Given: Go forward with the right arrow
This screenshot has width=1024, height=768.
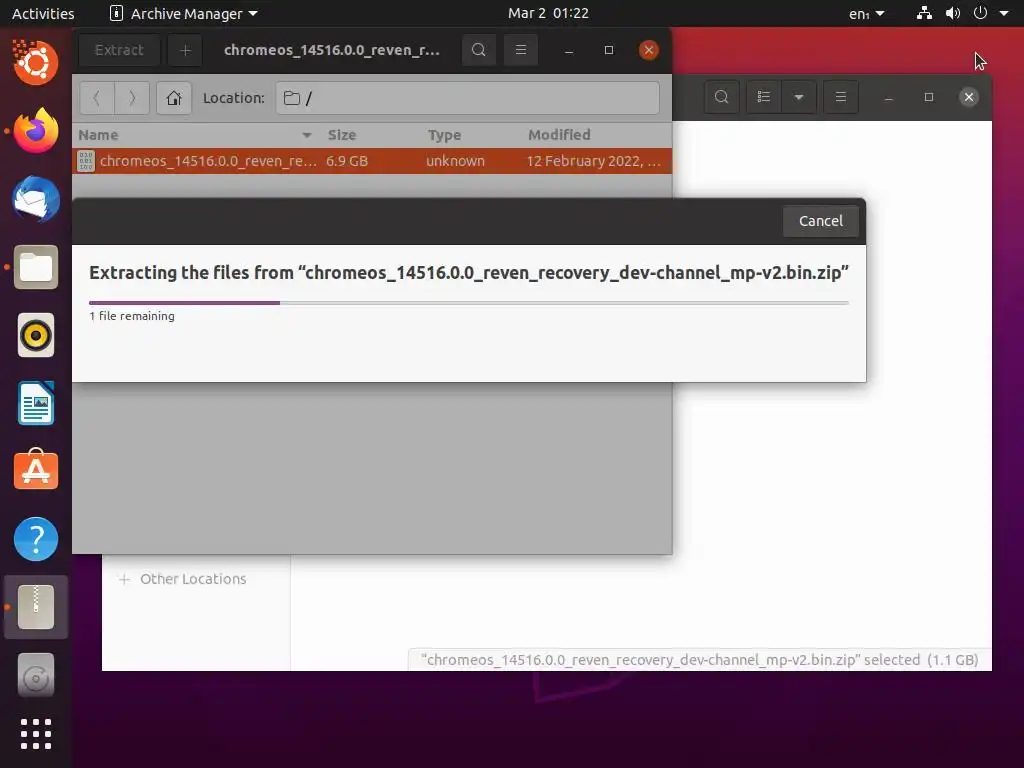Looking at the screenshot, I should (132, 98).
